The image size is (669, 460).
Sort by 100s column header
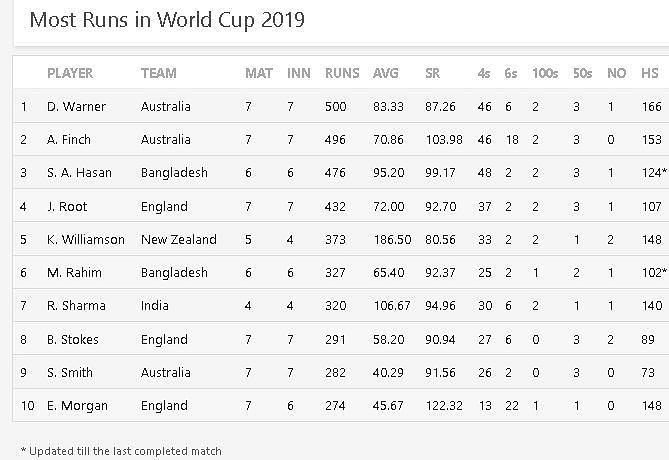pos(545,73)
